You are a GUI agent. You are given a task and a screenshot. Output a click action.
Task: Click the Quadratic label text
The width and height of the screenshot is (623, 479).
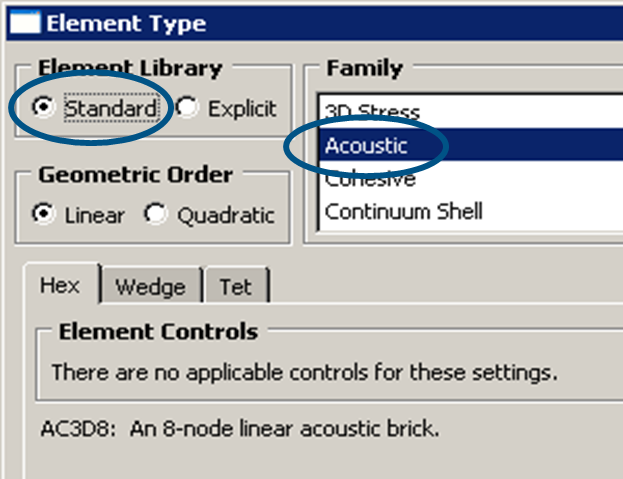226,216
